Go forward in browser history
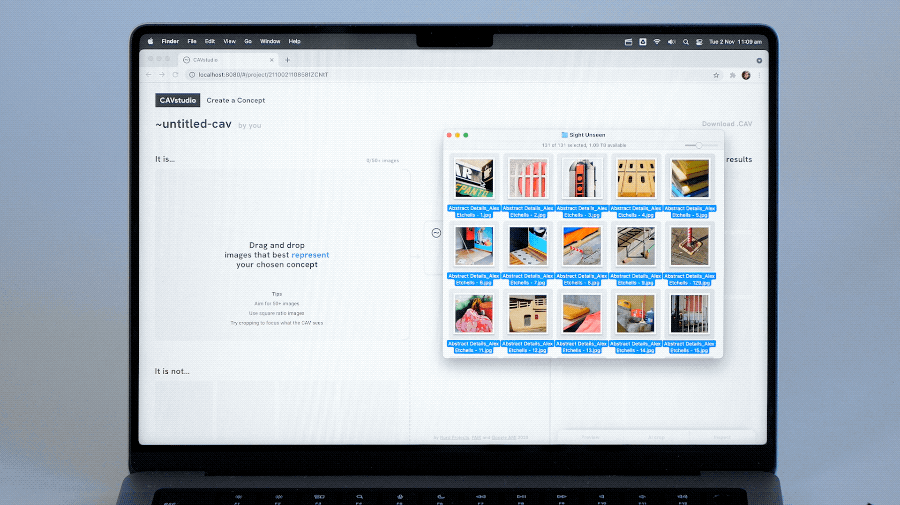900x505 pixels. tap(162, 75)
